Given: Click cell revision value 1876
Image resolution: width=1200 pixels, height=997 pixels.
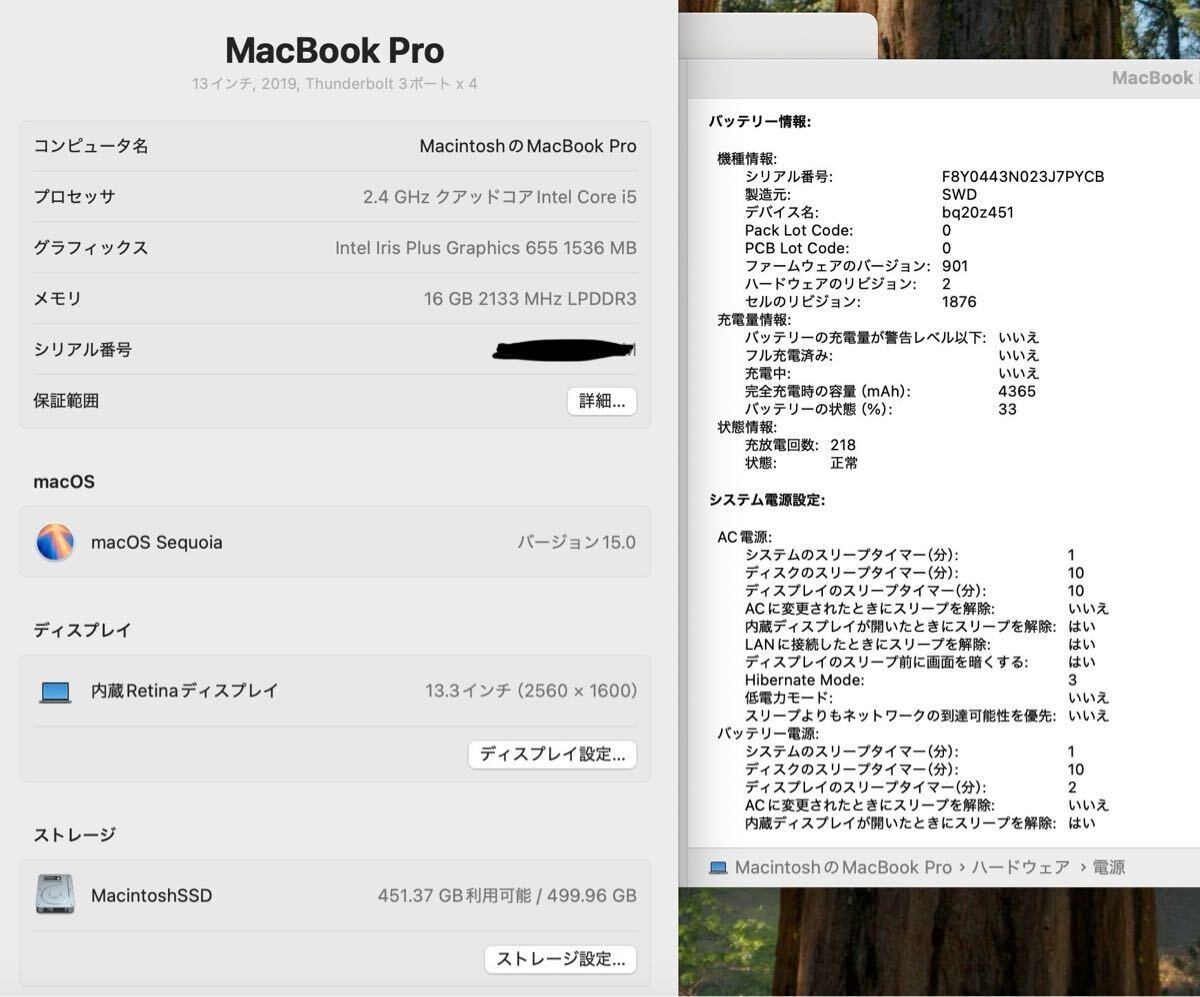Looking at the screenshot, I should pos(960,302).
